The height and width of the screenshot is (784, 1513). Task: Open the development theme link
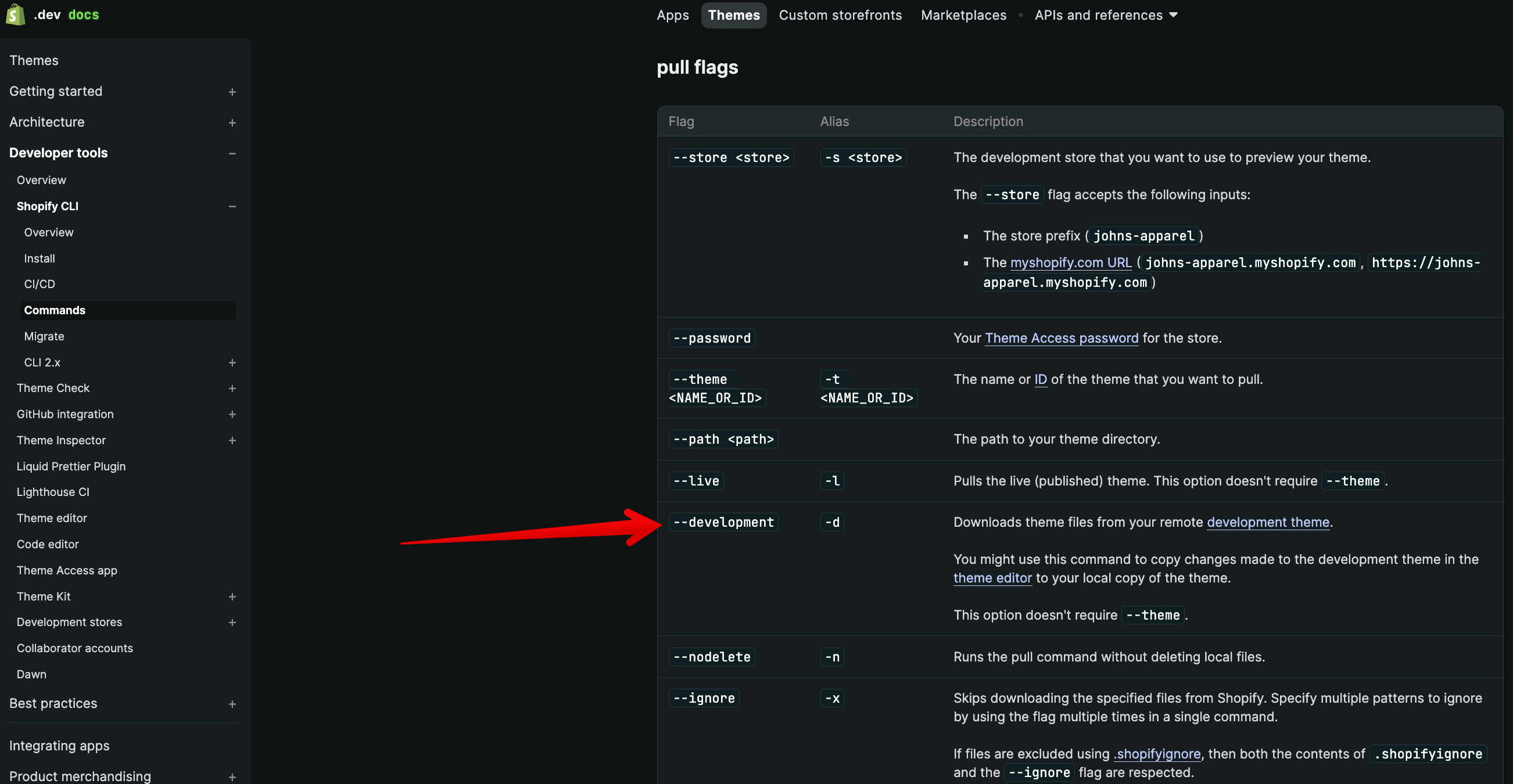(x=1268, y=522)
